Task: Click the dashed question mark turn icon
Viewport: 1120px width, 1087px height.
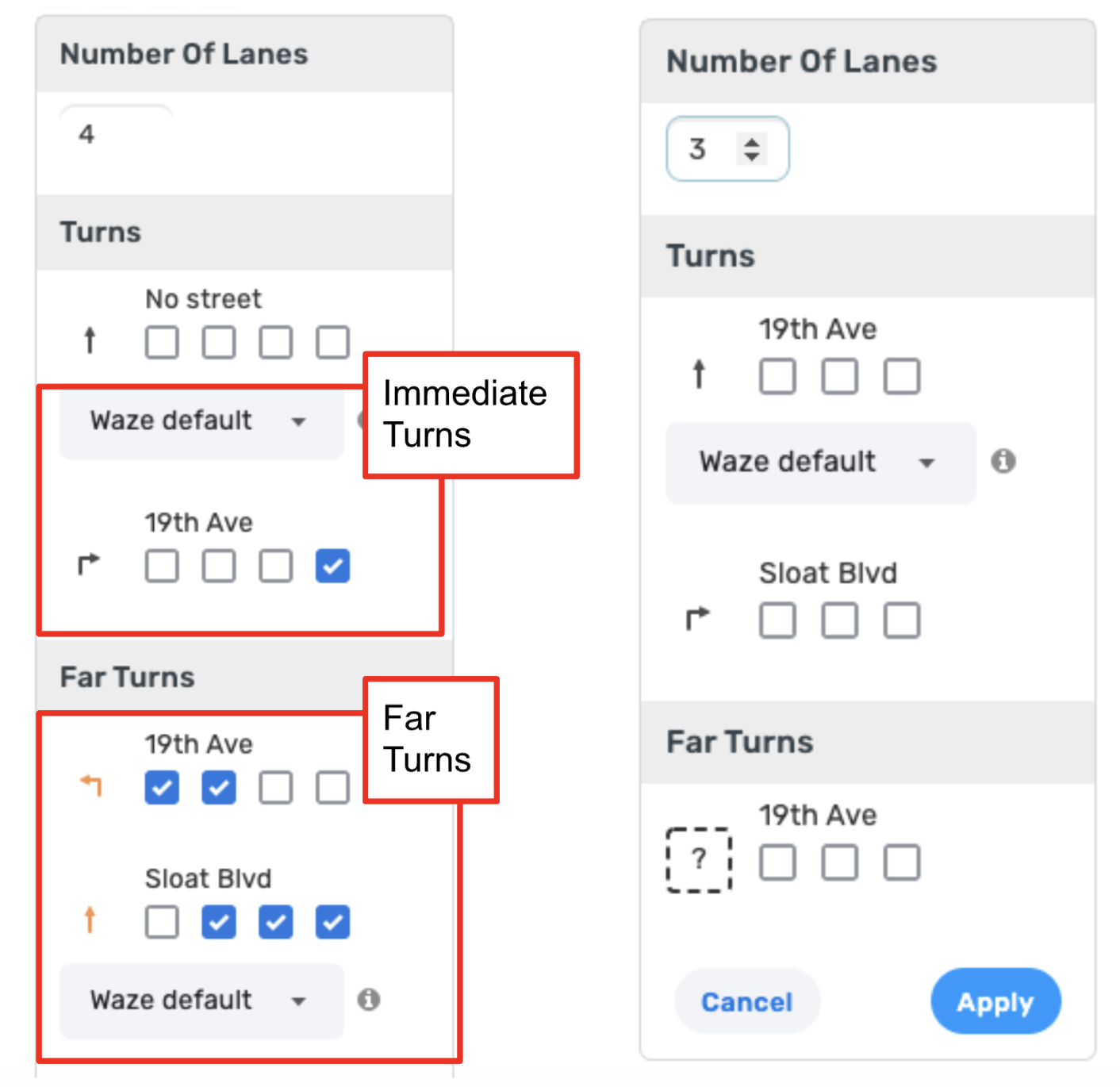Action: coord(698,860)
